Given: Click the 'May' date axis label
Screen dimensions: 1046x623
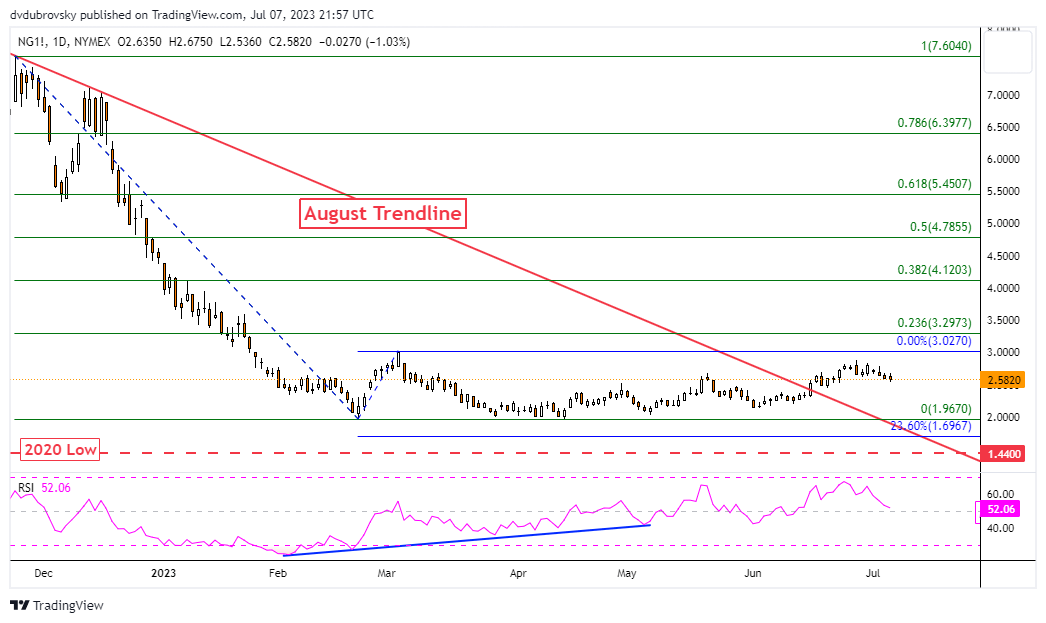Looking at the screenshot, I should pyautogui.click(x=626, y=573).
